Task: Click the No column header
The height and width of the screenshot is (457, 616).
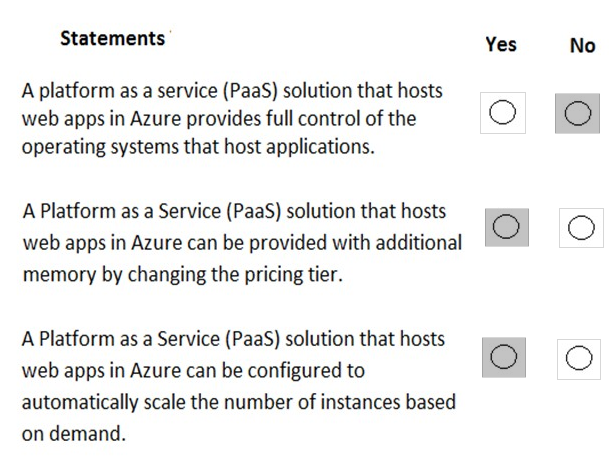Action: pyautogui.click(x=583, y=45)
